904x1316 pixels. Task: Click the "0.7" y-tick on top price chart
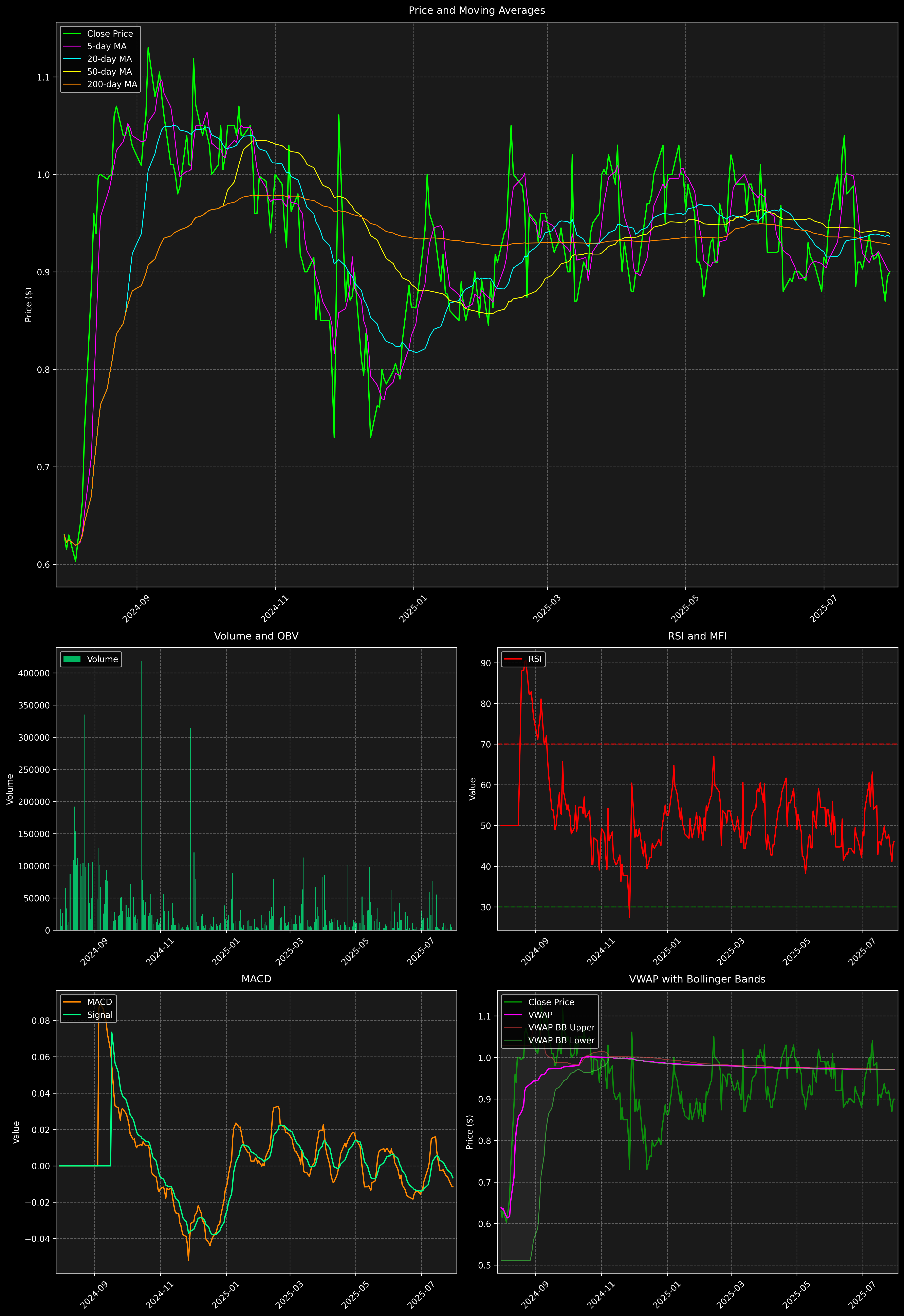coord(44,467)
